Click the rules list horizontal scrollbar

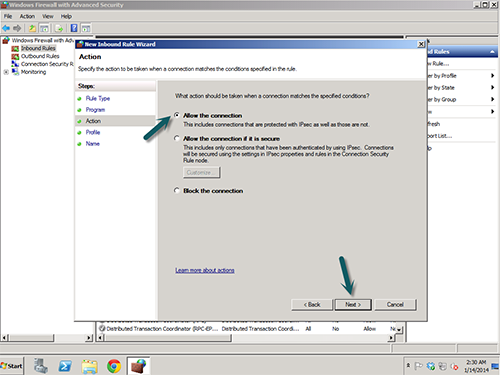pos(168,338)
